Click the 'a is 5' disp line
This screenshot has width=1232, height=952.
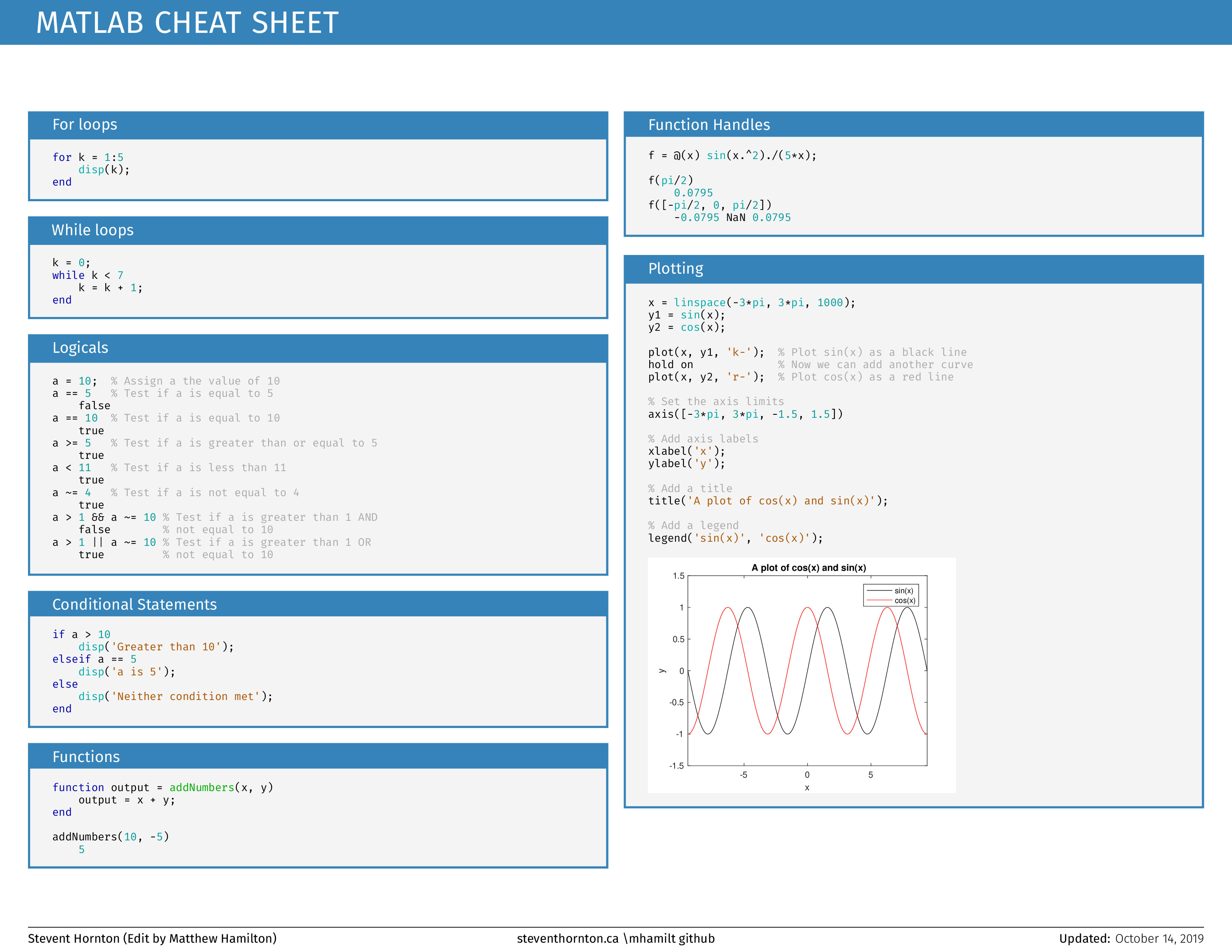[x=127, y=672]
